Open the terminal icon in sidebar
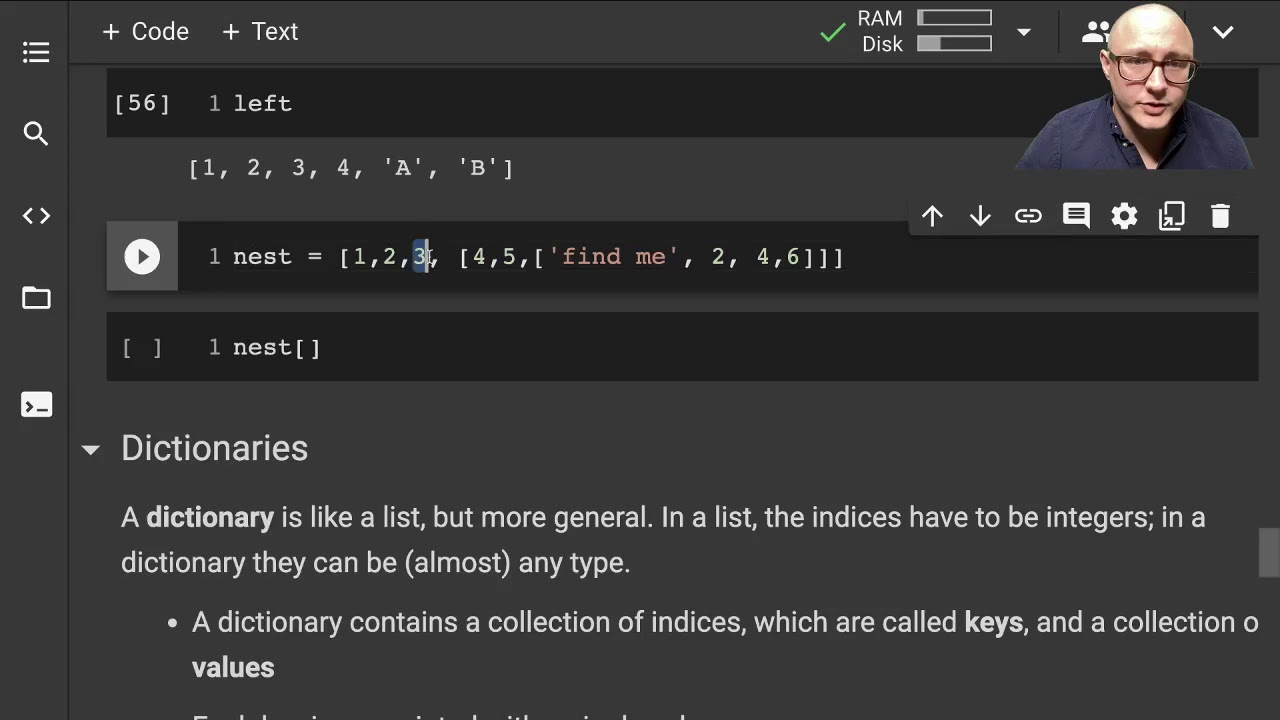Image resolution: width=1280 pixels, height=720 pixels. coord(36,405)
